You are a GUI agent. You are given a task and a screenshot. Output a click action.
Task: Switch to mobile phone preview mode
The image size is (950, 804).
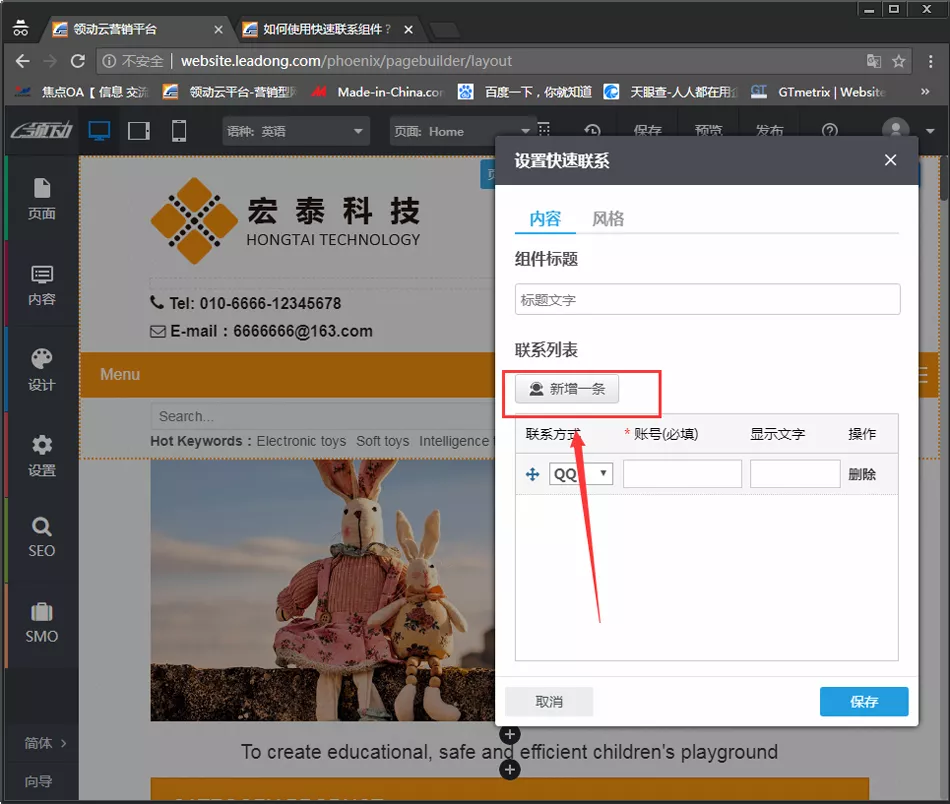pos(179,131)
